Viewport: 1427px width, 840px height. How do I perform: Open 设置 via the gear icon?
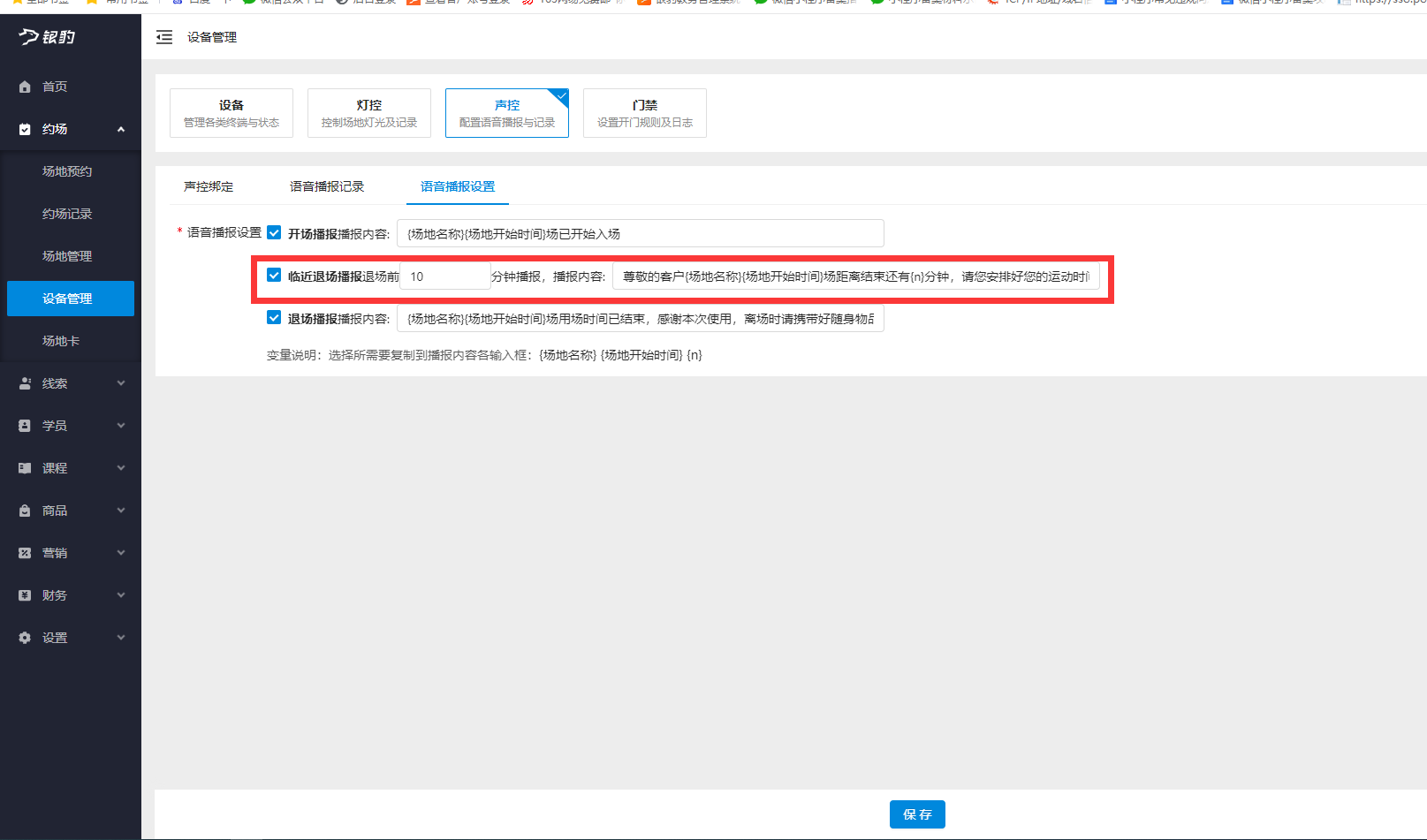25,637
